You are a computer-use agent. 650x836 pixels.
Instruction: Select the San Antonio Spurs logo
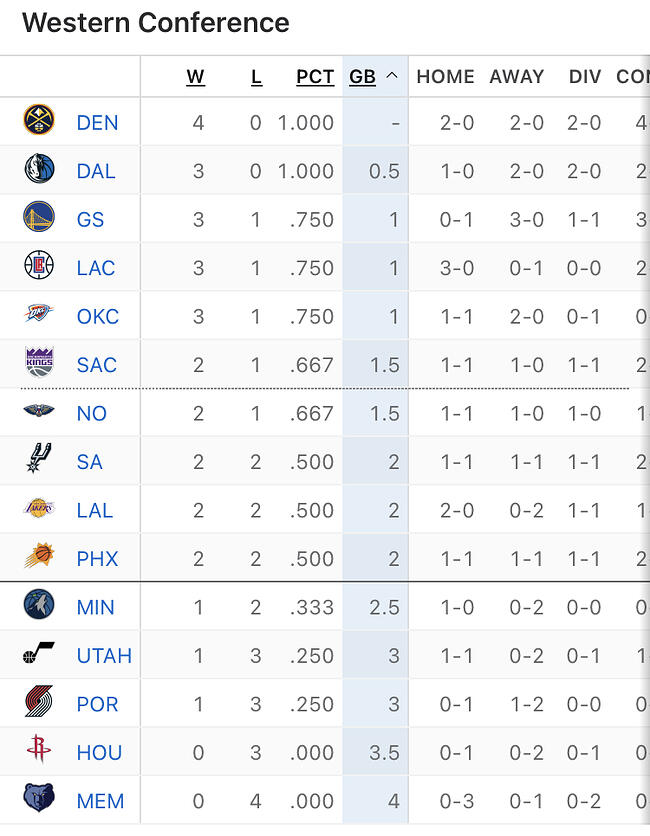39,461
